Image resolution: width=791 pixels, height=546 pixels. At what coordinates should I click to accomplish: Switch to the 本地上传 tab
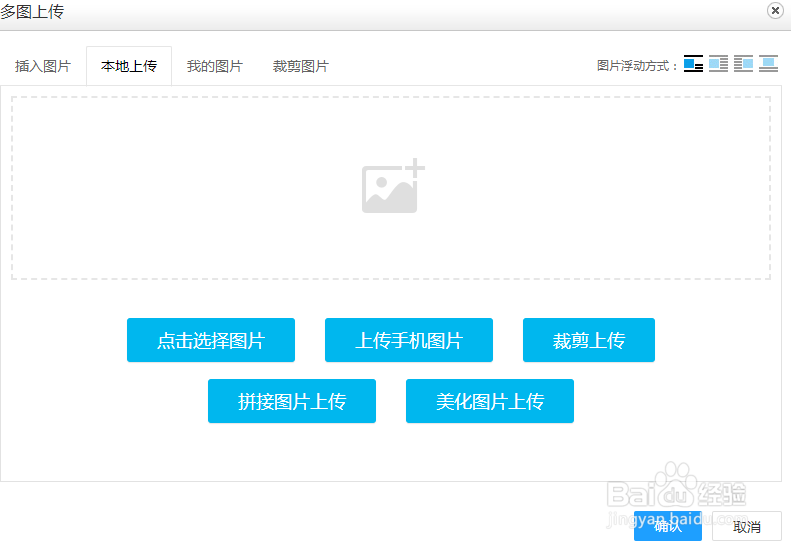129,66
